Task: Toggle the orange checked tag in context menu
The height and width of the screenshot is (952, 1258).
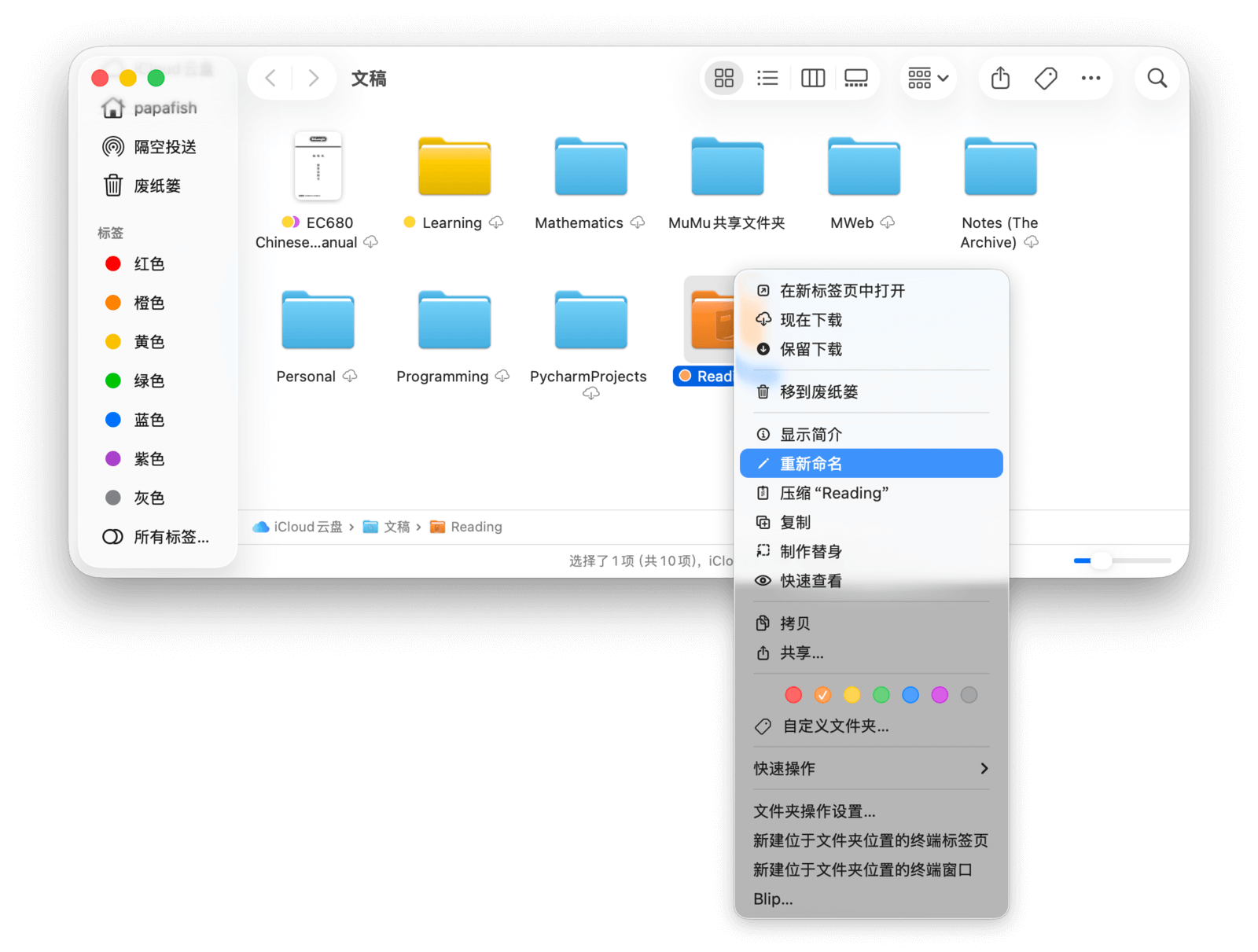Action: pos(822,695)
